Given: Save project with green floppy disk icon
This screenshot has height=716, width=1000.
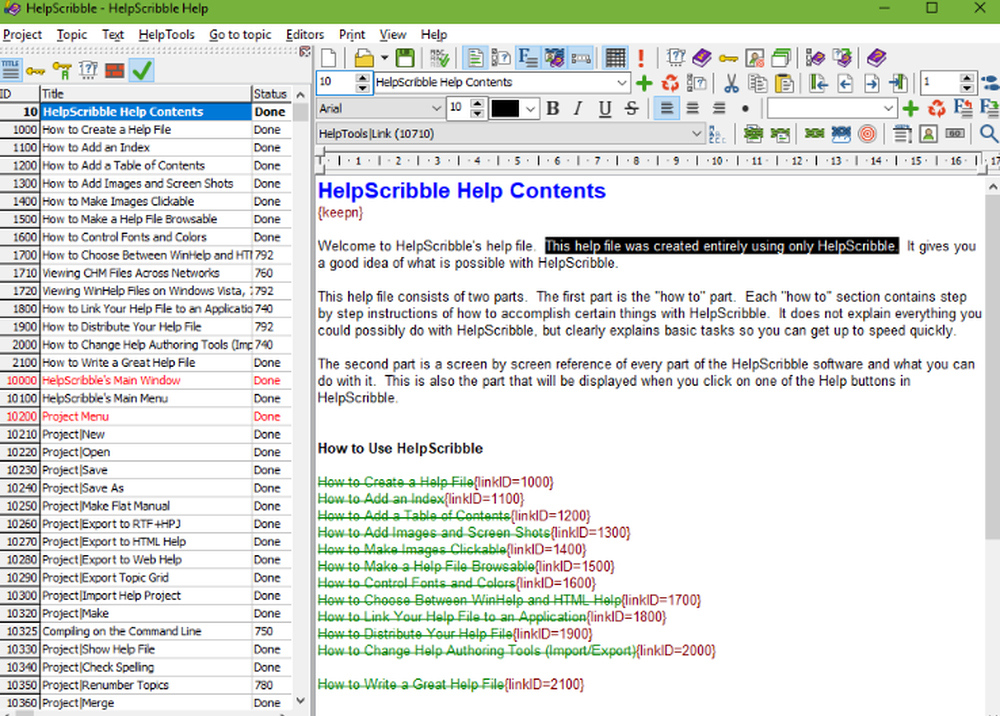Looking at the screenshot, I should tap(405, 58).
